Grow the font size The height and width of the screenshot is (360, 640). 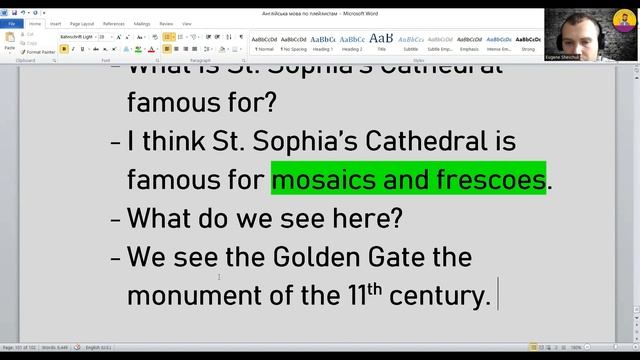tap(118, 37)
